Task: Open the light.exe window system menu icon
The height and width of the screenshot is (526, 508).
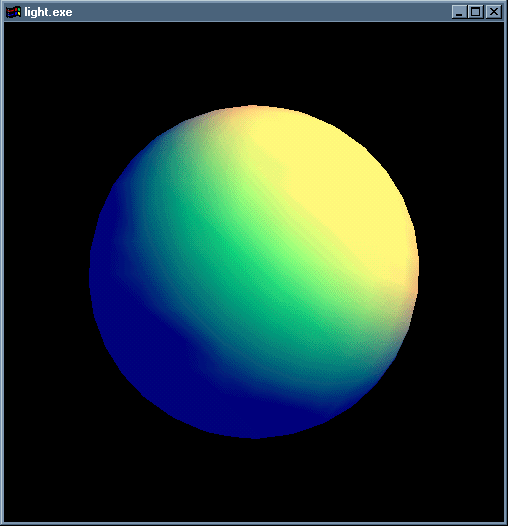Action: click(x=13, y=12)
